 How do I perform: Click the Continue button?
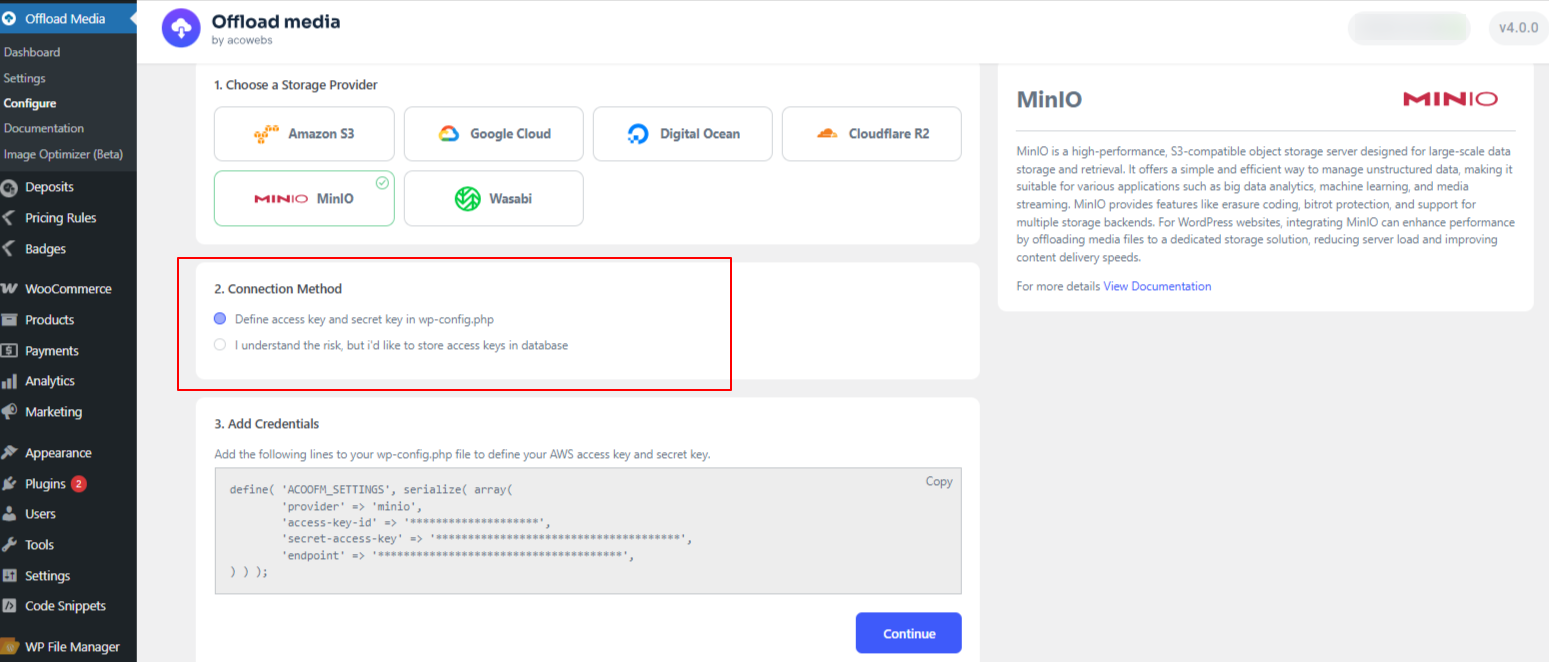click(909, 634)
